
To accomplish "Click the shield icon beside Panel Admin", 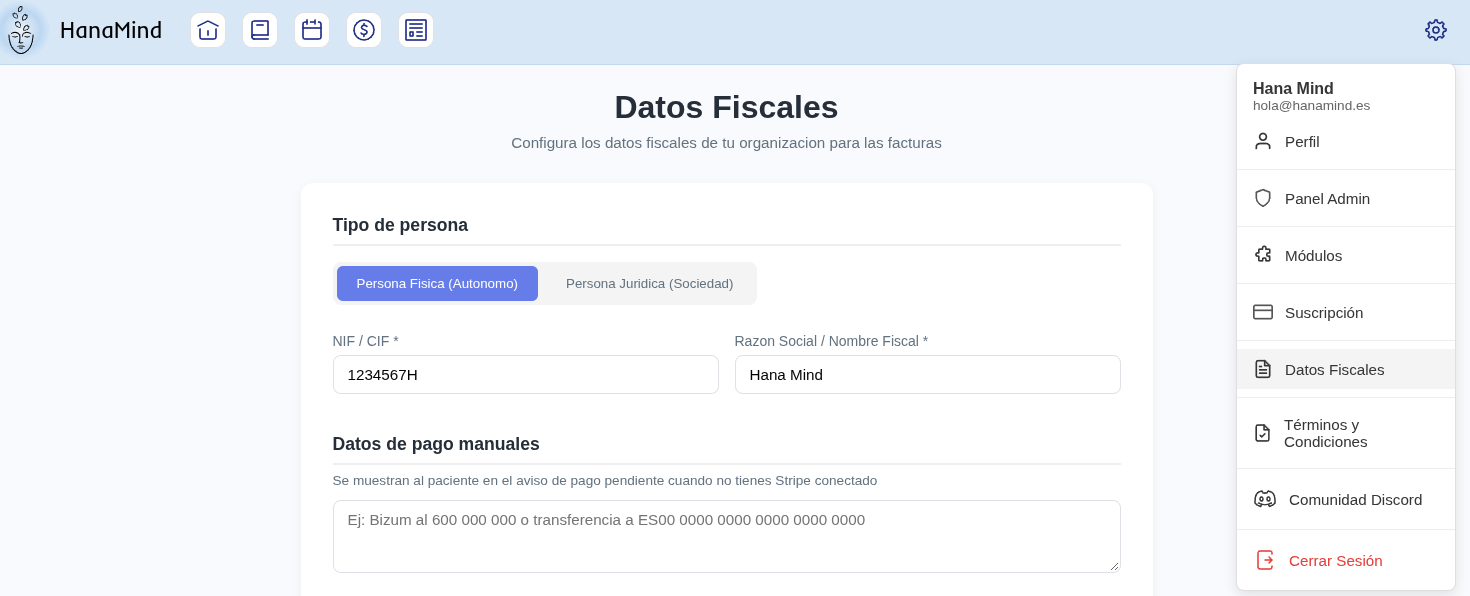I will (1263, 198).
